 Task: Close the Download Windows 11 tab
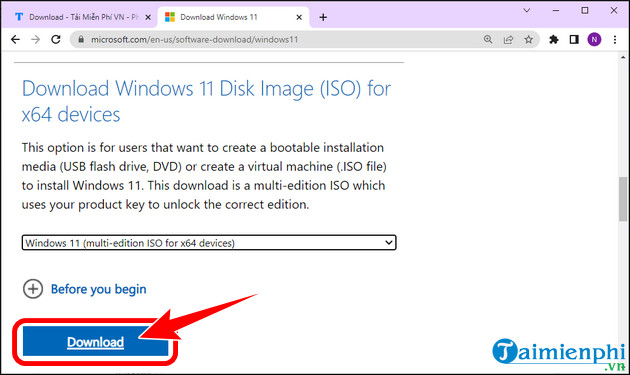coord(299,17)
